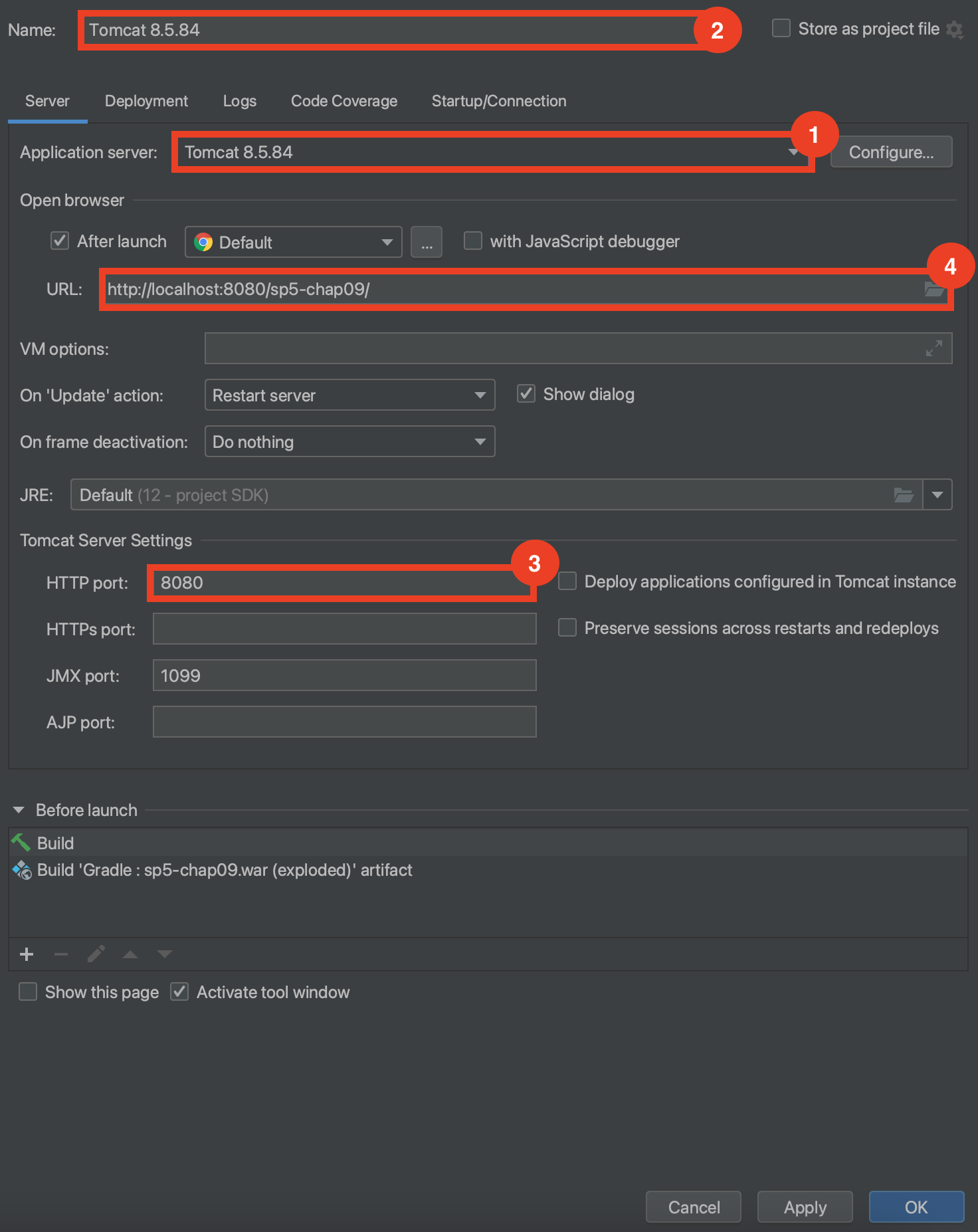The image size is (978, 1232).
Task: Check the Show this page checkbox
Action: pyautogui.click(x=28, y=991)
